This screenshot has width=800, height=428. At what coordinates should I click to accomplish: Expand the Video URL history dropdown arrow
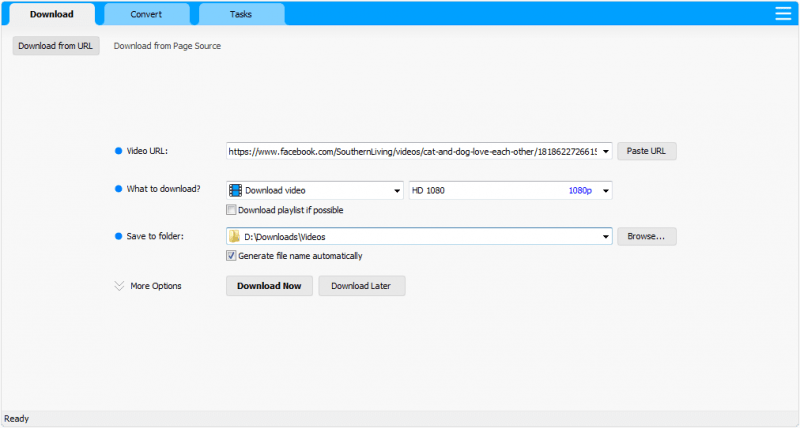pyautogui.click(x=605, y=152)
